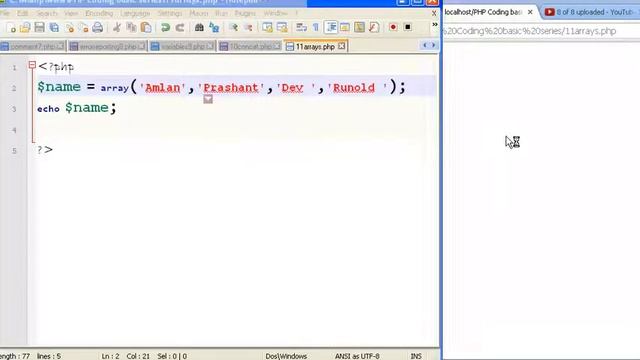Expand the toolbar overflow chevron
Viewport: 640px width, 360px height.
click(x=435, y=25)
